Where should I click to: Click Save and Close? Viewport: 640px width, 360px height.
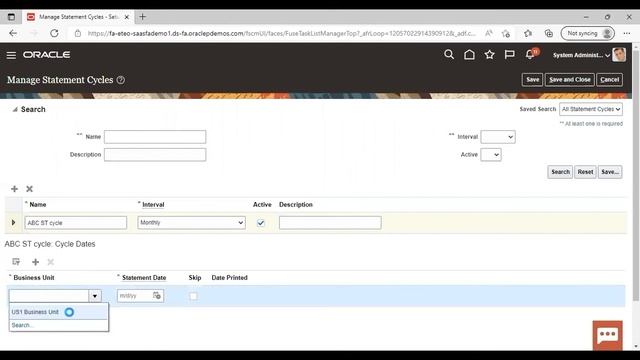click(570, 80)
